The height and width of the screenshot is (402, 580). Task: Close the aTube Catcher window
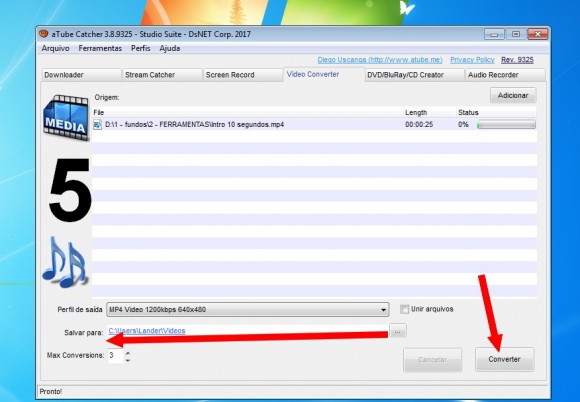537,34
